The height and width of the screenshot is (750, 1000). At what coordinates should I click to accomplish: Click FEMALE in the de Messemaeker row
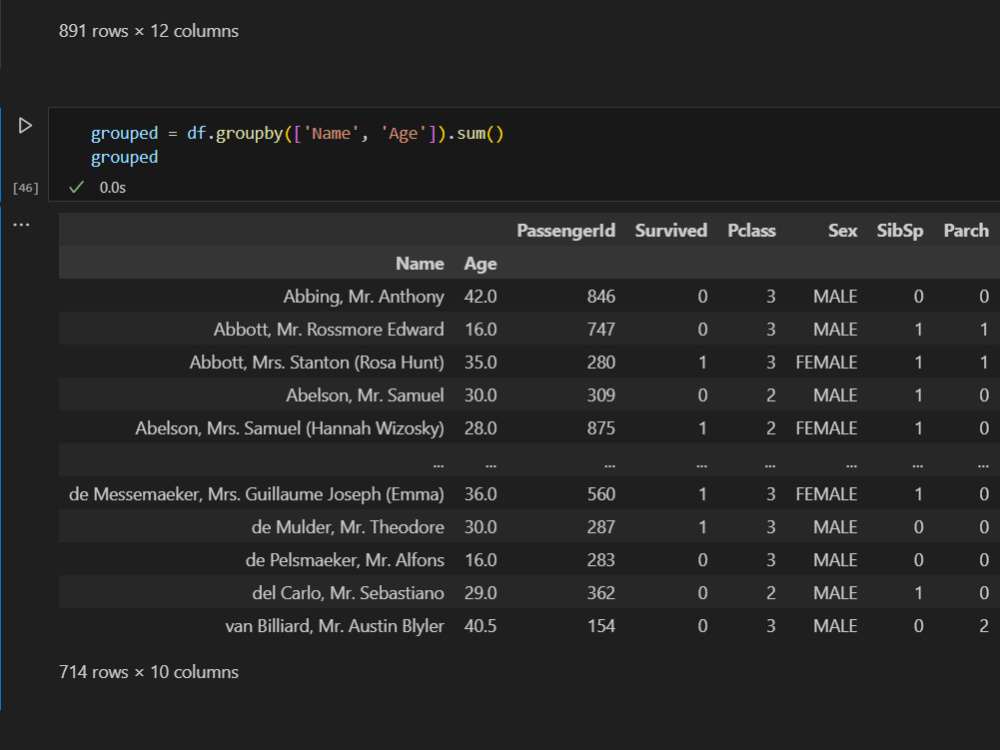pyautogui.click(x=826, y=494)
